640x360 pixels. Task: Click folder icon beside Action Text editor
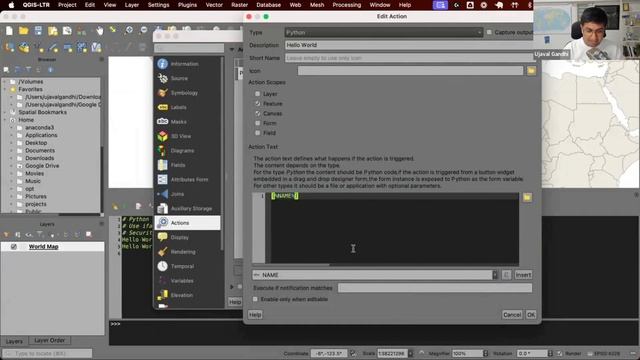(x=527, y=197)
